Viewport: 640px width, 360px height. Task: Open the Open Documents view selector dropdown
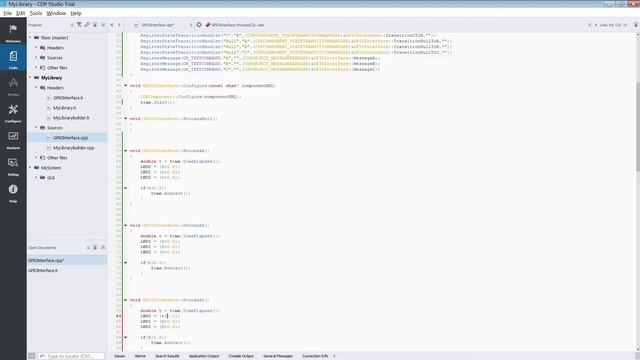tap(59, 247)
